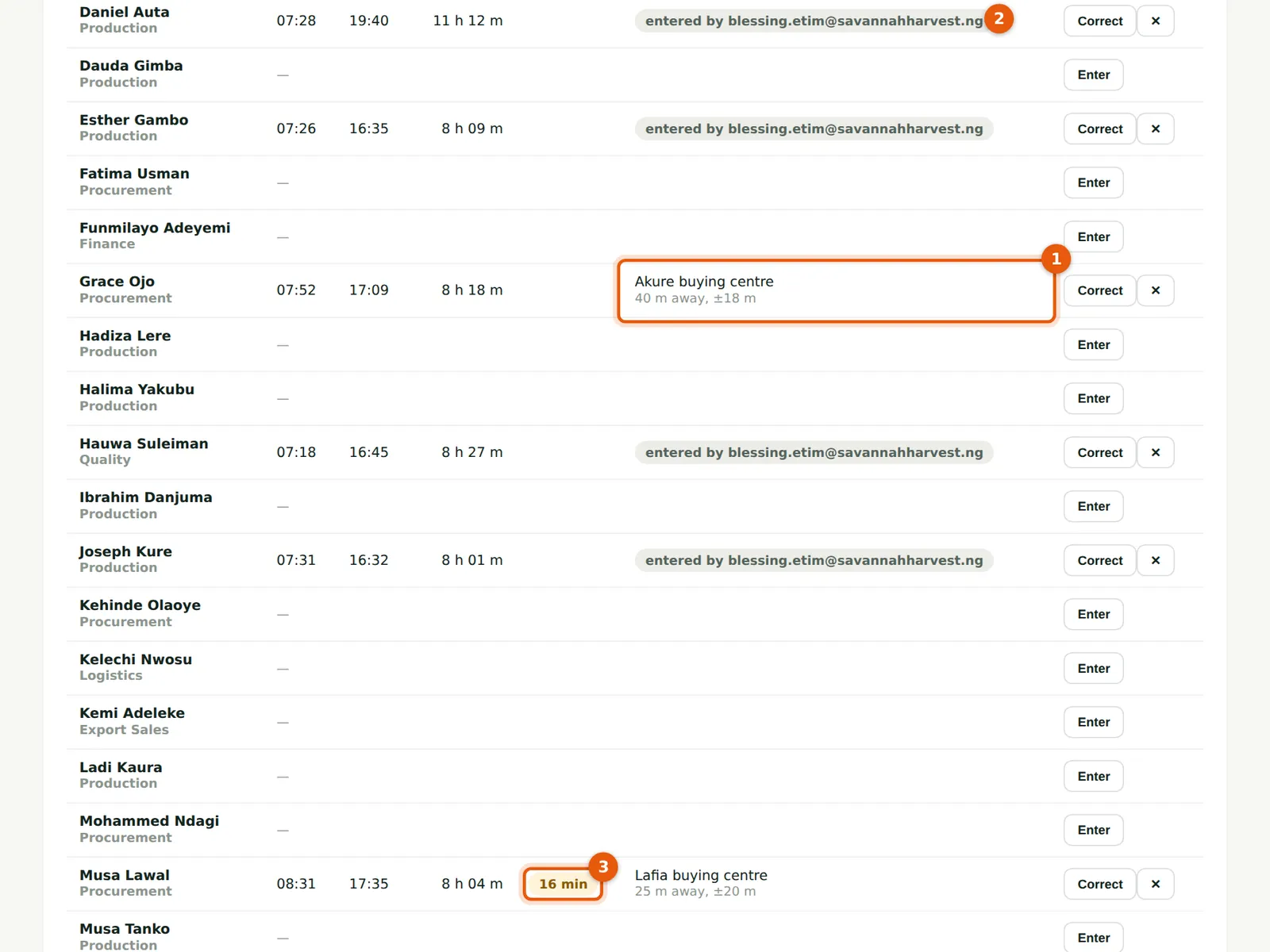Click Enter for Kelechi Nwosu

click(1093, 668)
